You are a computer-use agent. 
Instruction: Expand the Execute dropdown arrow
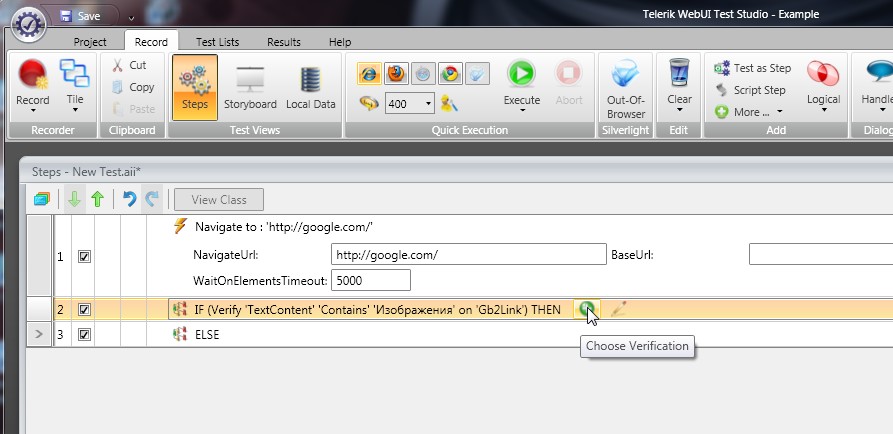point(522,112)
